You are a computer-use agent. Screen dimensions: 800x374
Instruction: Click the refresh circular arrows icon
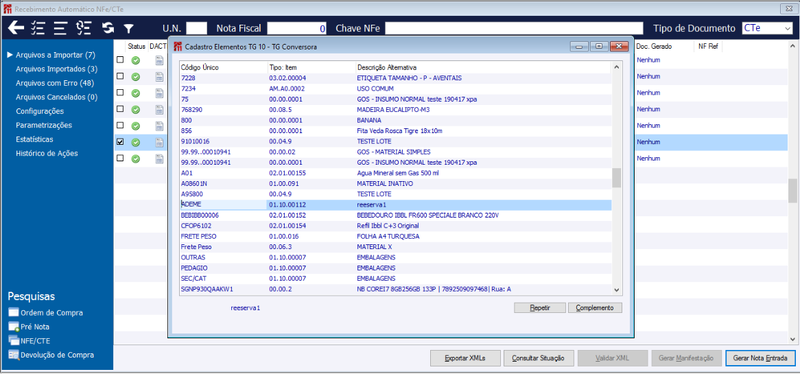point(108,28)
